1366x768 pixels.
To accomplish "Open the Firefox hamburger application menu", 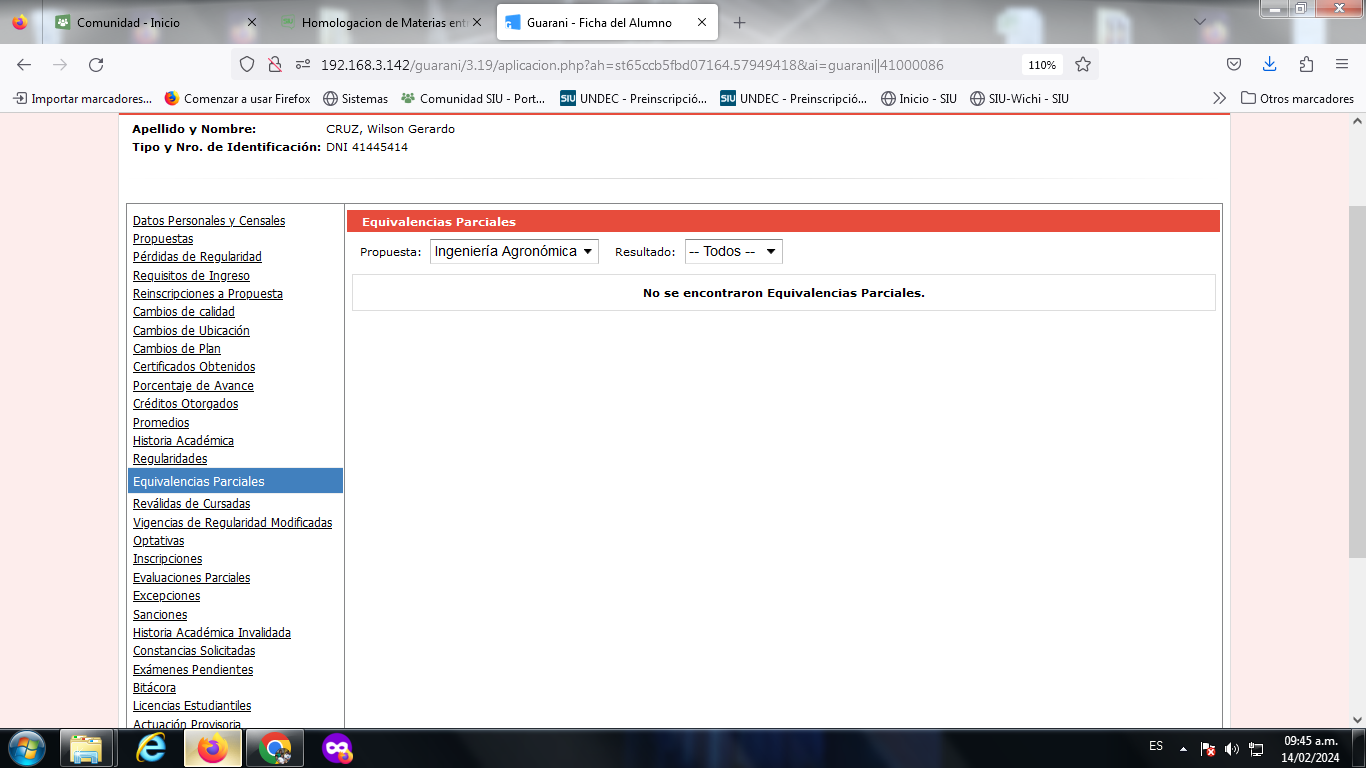I will (x=1342, y=64).
